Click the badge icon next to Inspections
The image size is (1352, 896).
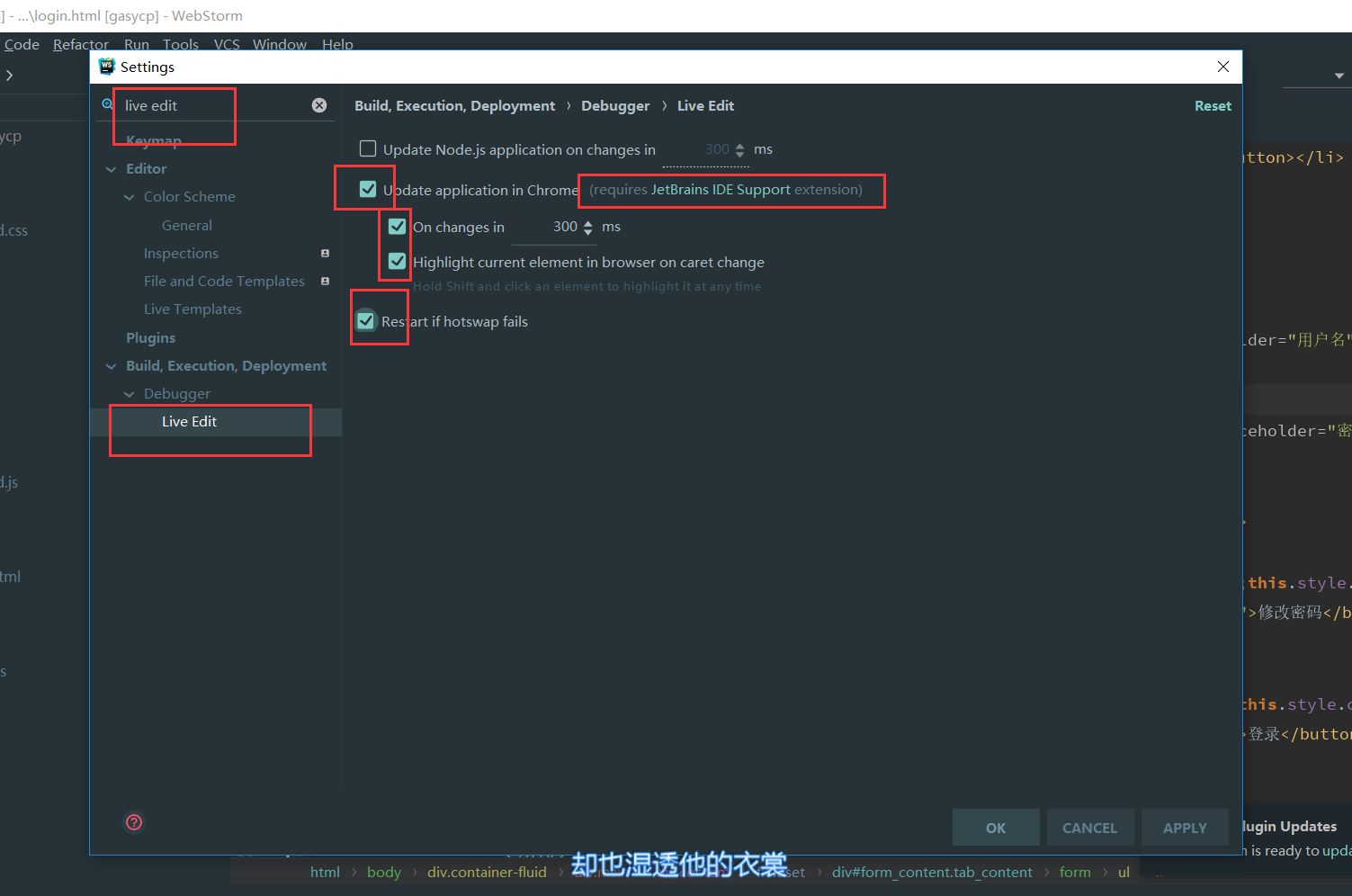coord(324,253)
